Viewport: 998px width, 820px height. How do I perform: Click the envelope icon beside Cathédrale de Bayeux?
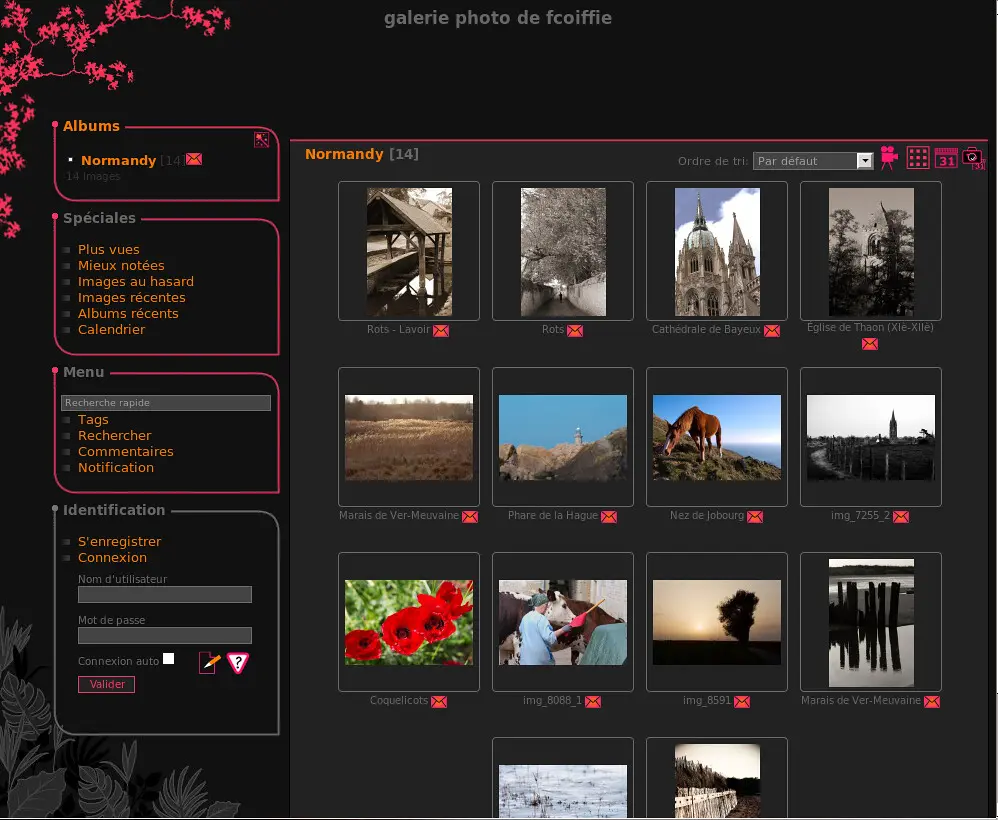pos(772,331)
